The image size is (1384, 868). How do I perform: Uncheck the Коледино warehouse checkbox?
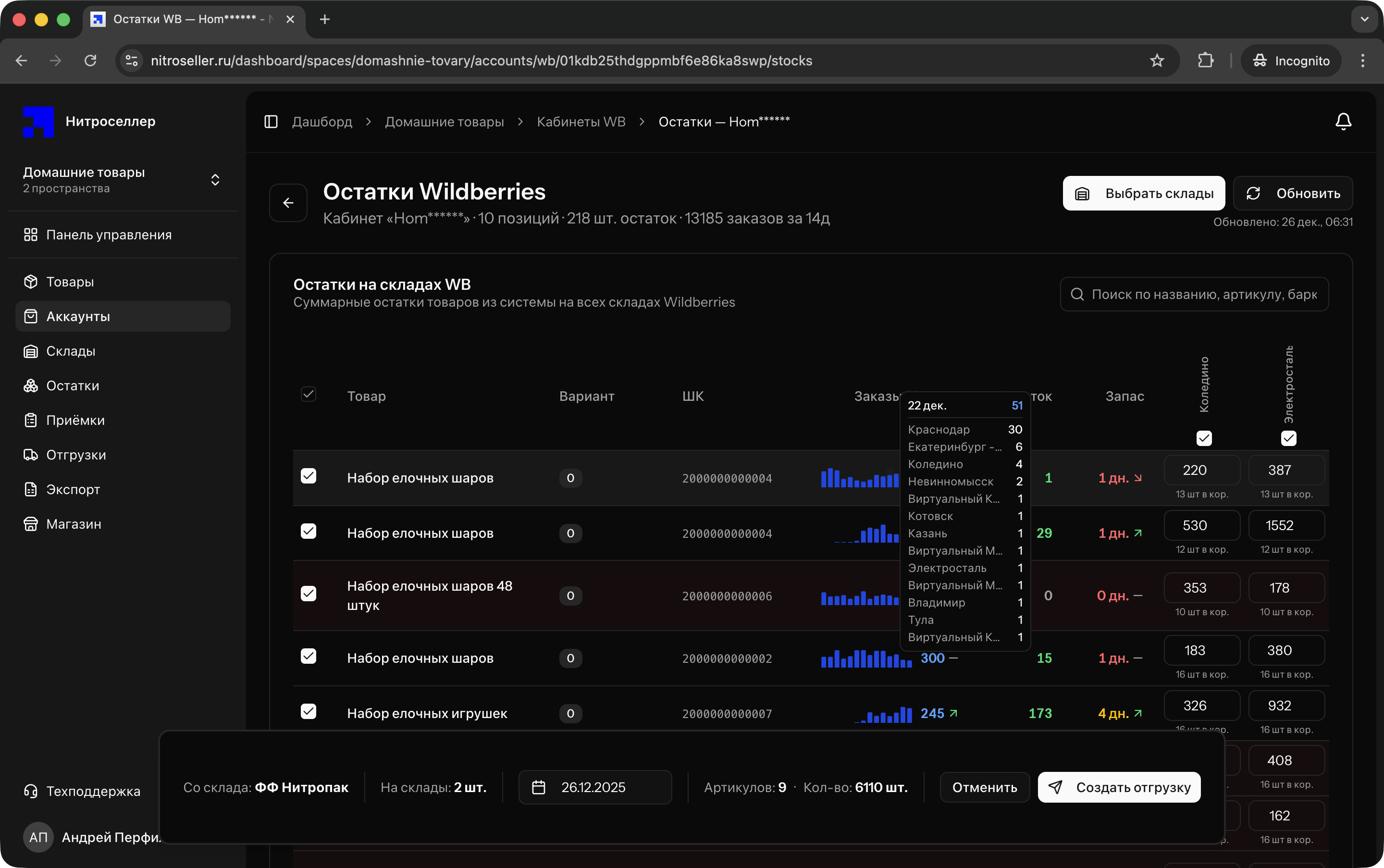(1204, 438)
